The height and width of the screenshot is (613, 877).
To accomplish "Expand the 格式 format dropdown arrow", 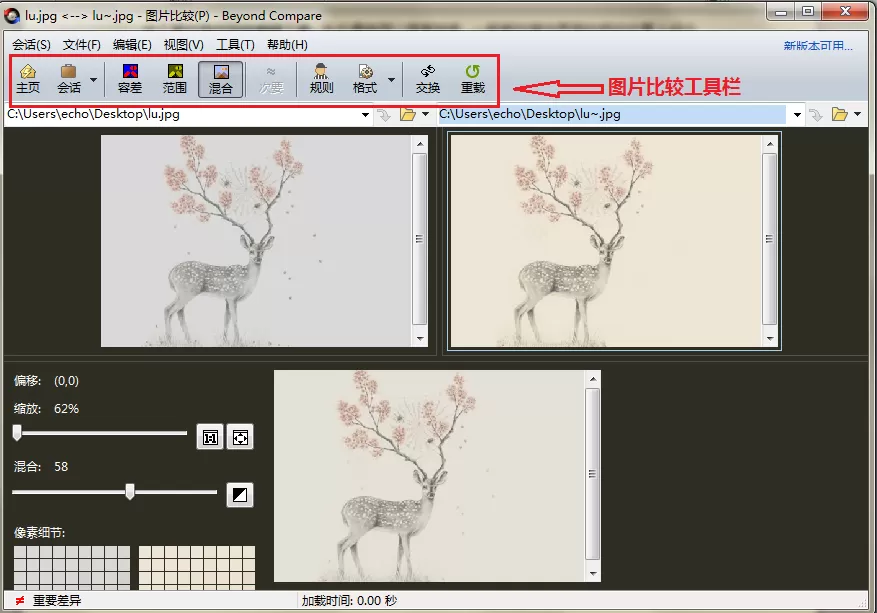I will pyautogui.click(x=392, y=79).
